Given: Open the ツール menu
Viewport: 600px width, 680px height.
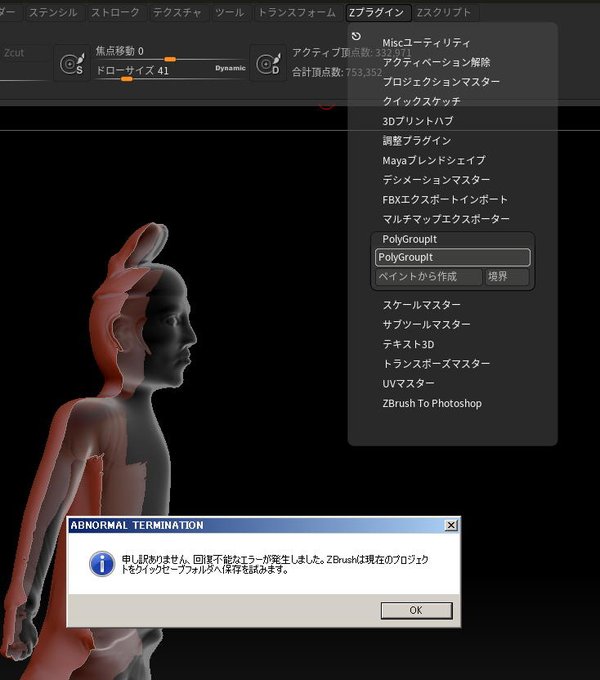Looking at the screenshot, I should pos(230,13).
